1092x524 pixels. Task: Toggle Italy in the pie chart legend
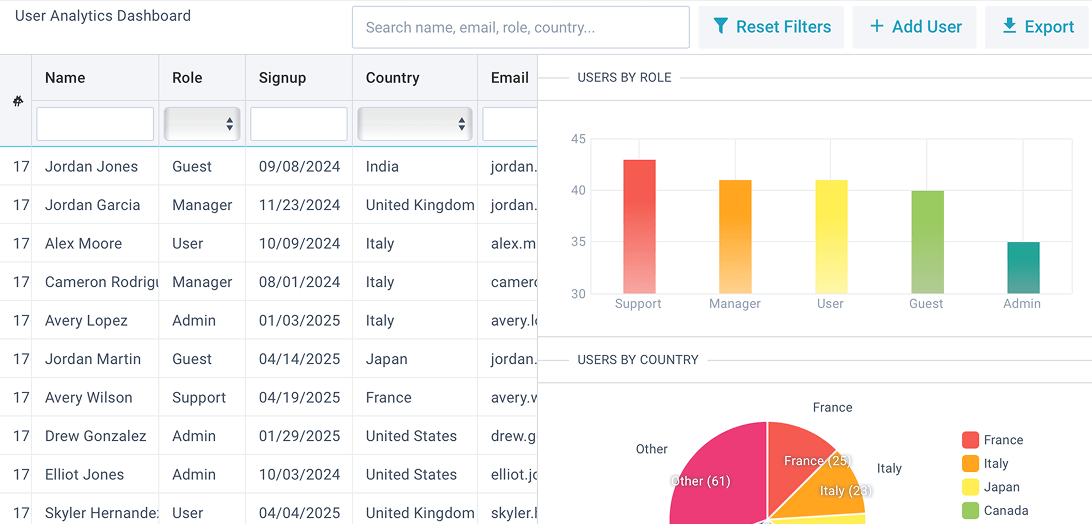pos(995,464)
